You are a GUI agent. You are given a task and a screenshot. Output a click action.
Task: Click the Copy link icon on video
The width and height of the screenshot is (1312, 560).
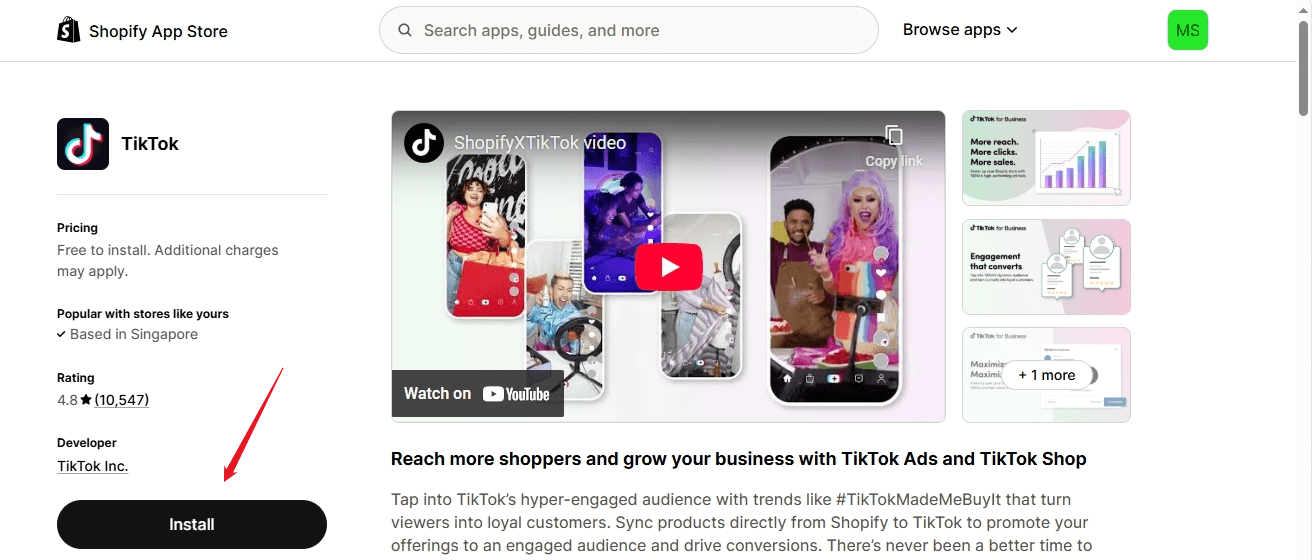coord(894,136)
